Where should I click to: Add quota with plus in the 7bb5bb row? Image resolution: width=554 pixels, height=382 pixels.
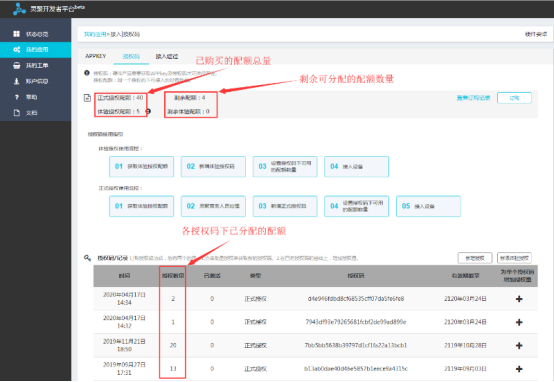pos(519,346)
